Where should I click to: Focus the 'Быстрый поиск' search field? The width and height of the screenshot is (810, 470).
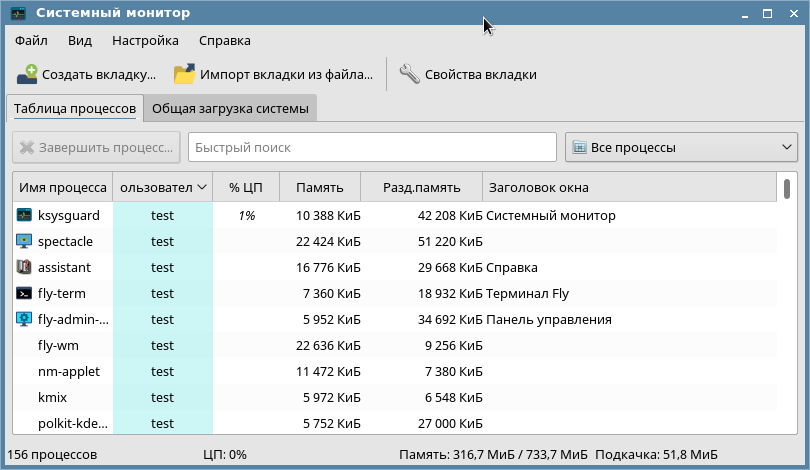(371, 148)
